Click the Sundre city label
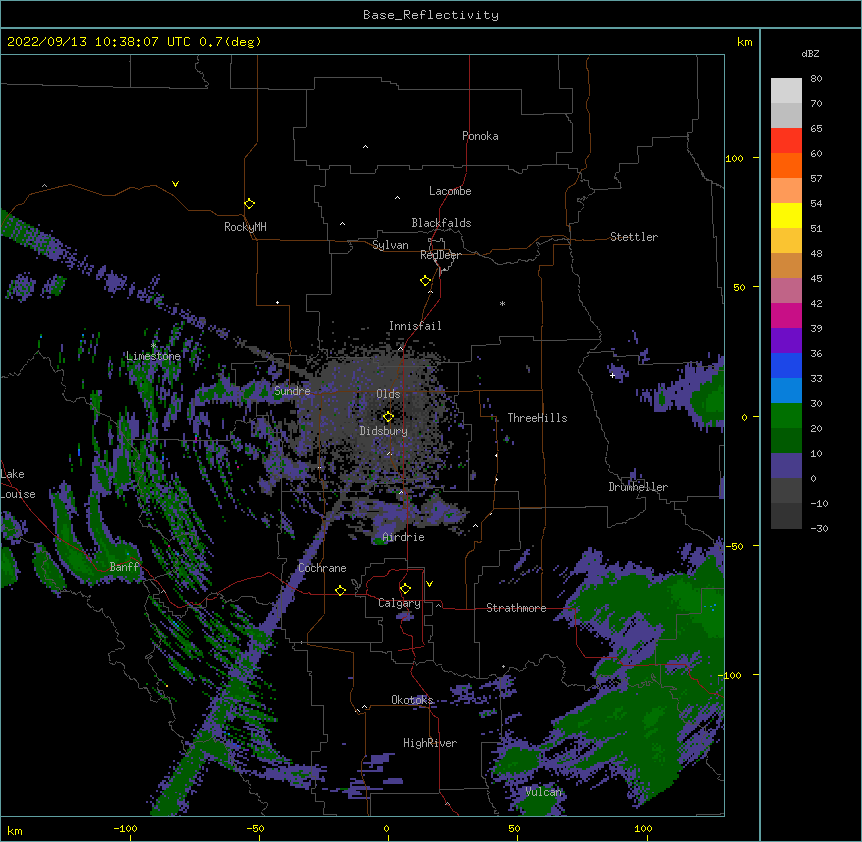 (292, 391)
